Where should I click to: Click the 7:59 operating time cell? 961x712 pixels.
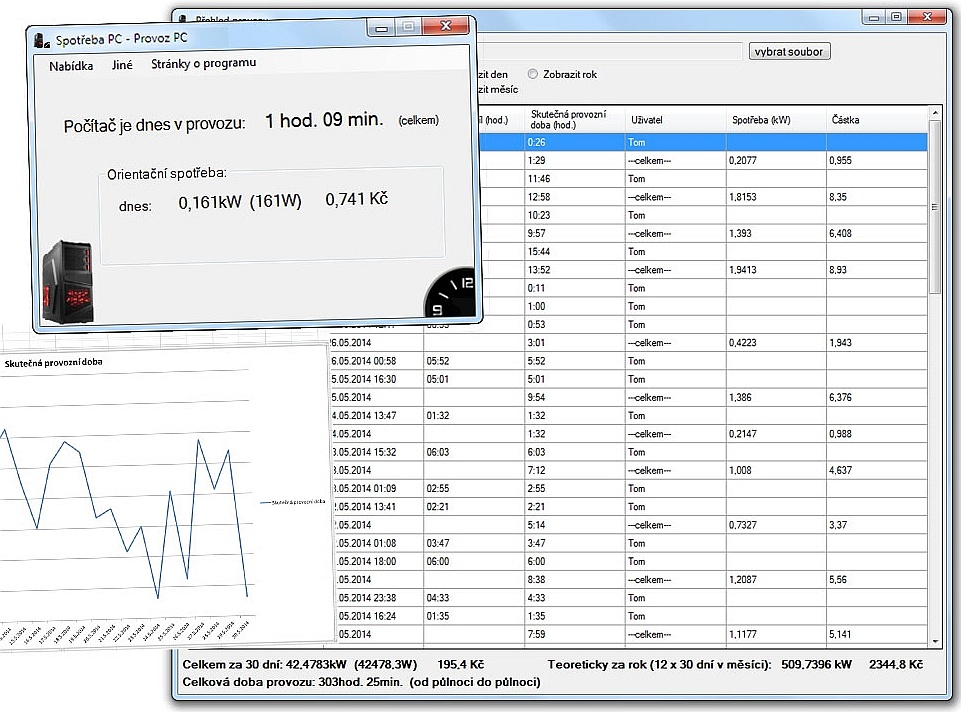click(575, 635)
